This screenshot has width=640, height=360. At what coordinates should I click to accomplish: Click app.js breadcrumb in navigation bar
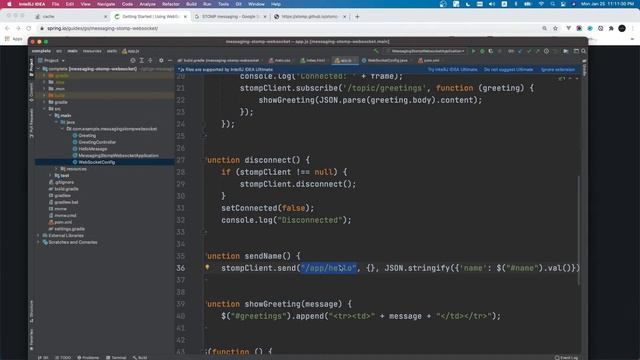[131, 51]
